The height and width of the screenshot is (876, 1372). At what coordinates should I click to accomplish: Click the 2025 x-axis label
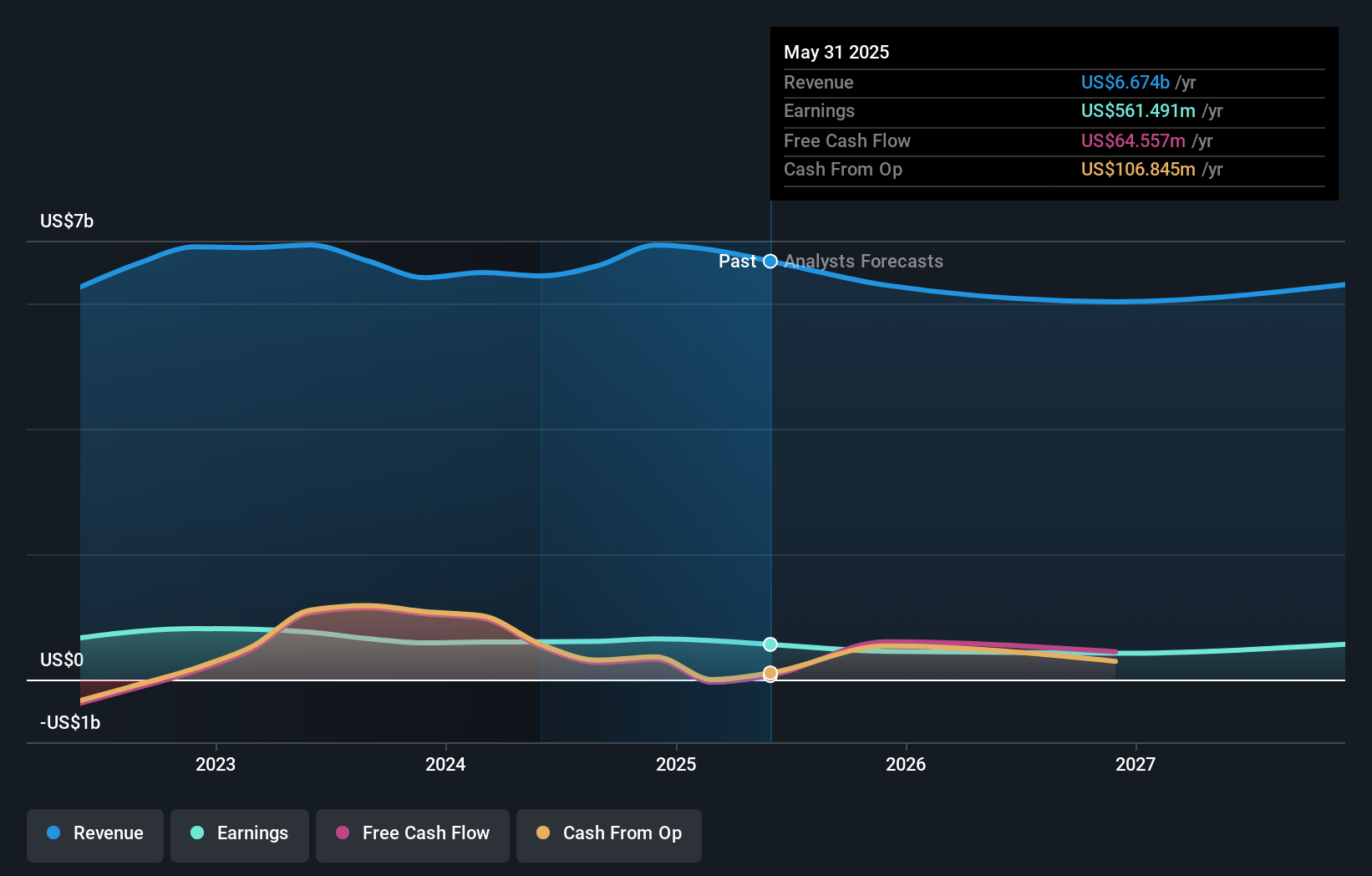tap(676, 764)
